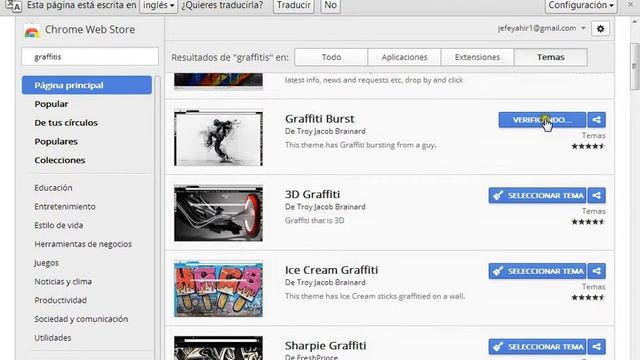The width and height of the screenshot is (640, 360).
Task: Click the graffitis search field
Action: (x=90, y=57)
